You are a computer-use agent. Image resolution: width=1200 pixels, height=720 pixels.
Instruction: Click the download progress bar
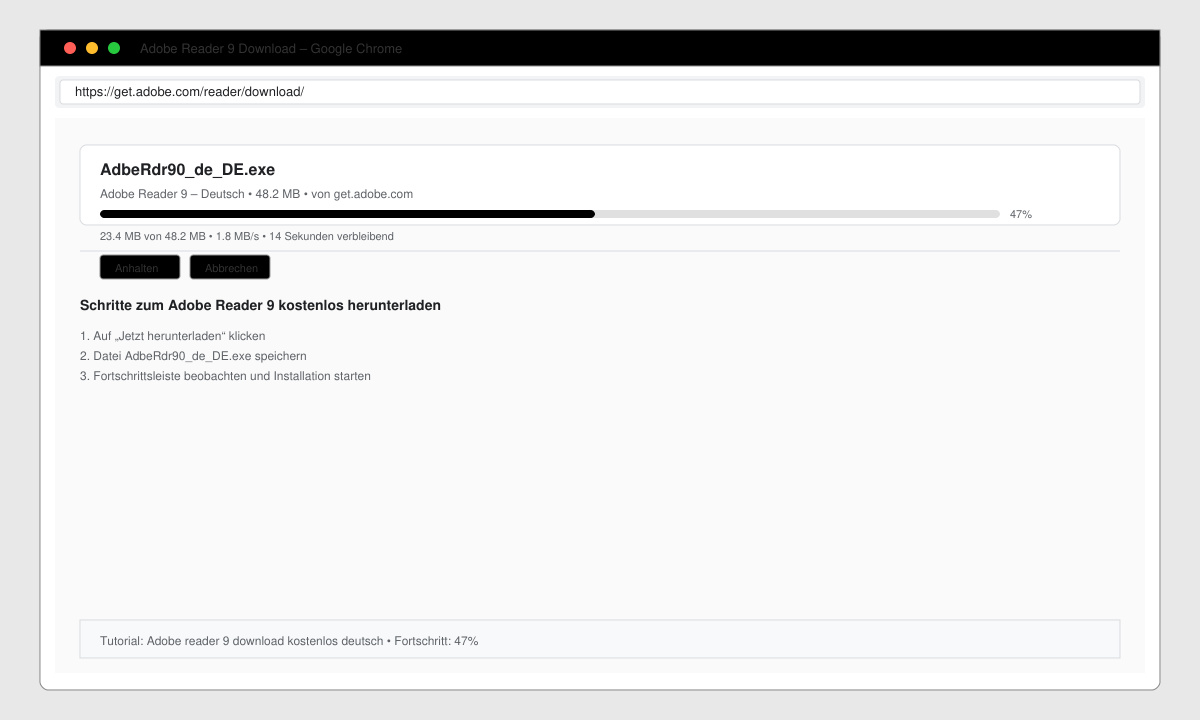pos(550,214)
